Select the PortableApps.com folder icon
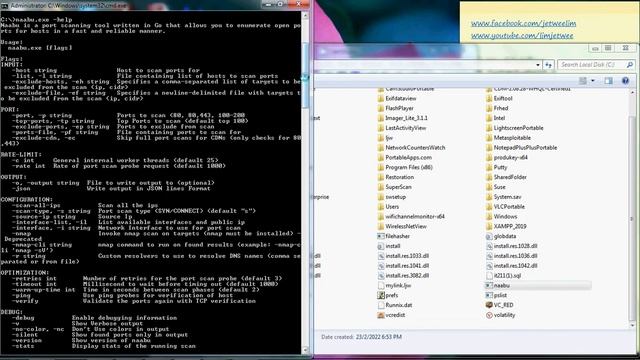The width and height of the screenshot is (640, 360). point(381,157)
